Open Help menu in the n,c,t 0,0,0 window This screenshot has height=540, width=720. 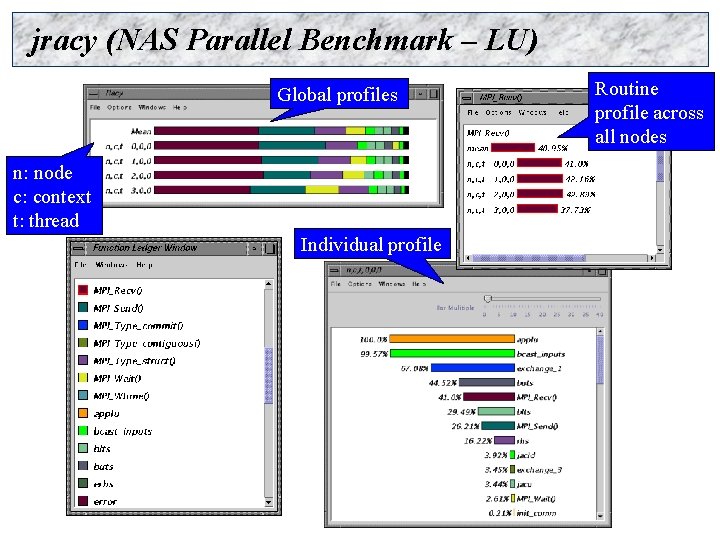click(x=419, y=284)
